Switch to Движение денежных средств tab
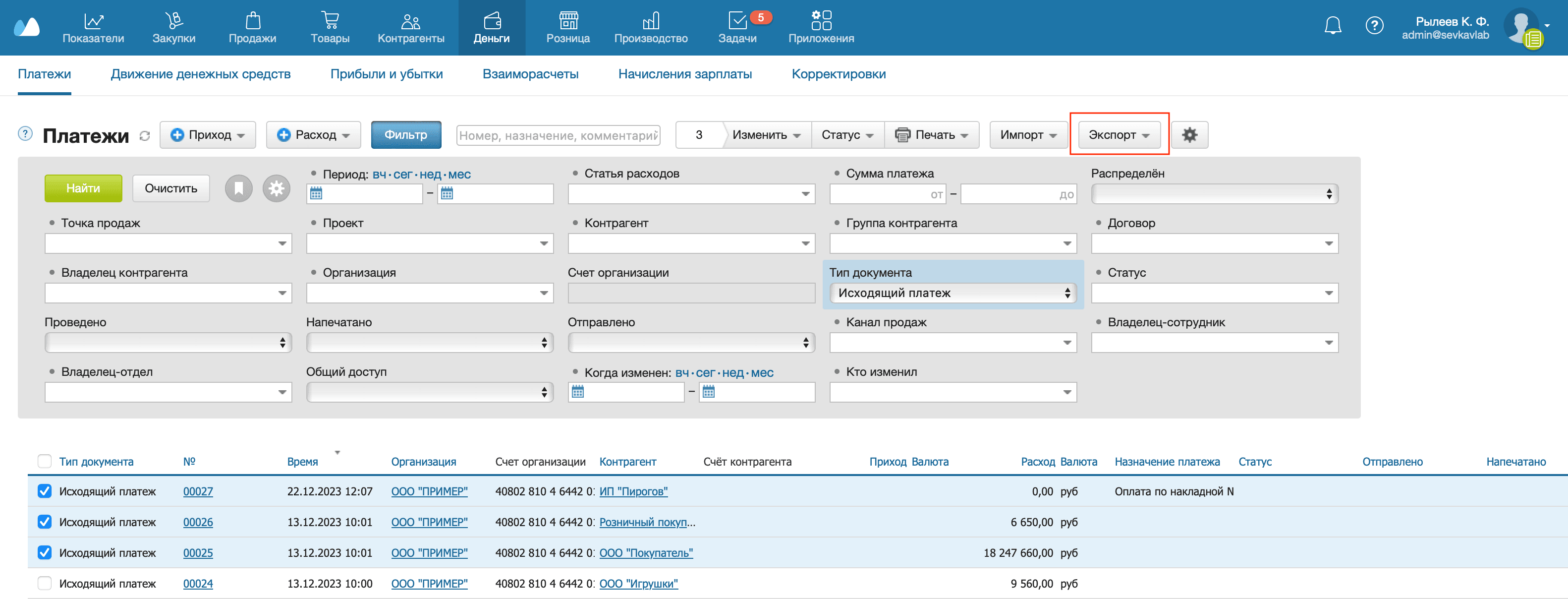Viewport: 1568px width, 599px height. [200, 74]
